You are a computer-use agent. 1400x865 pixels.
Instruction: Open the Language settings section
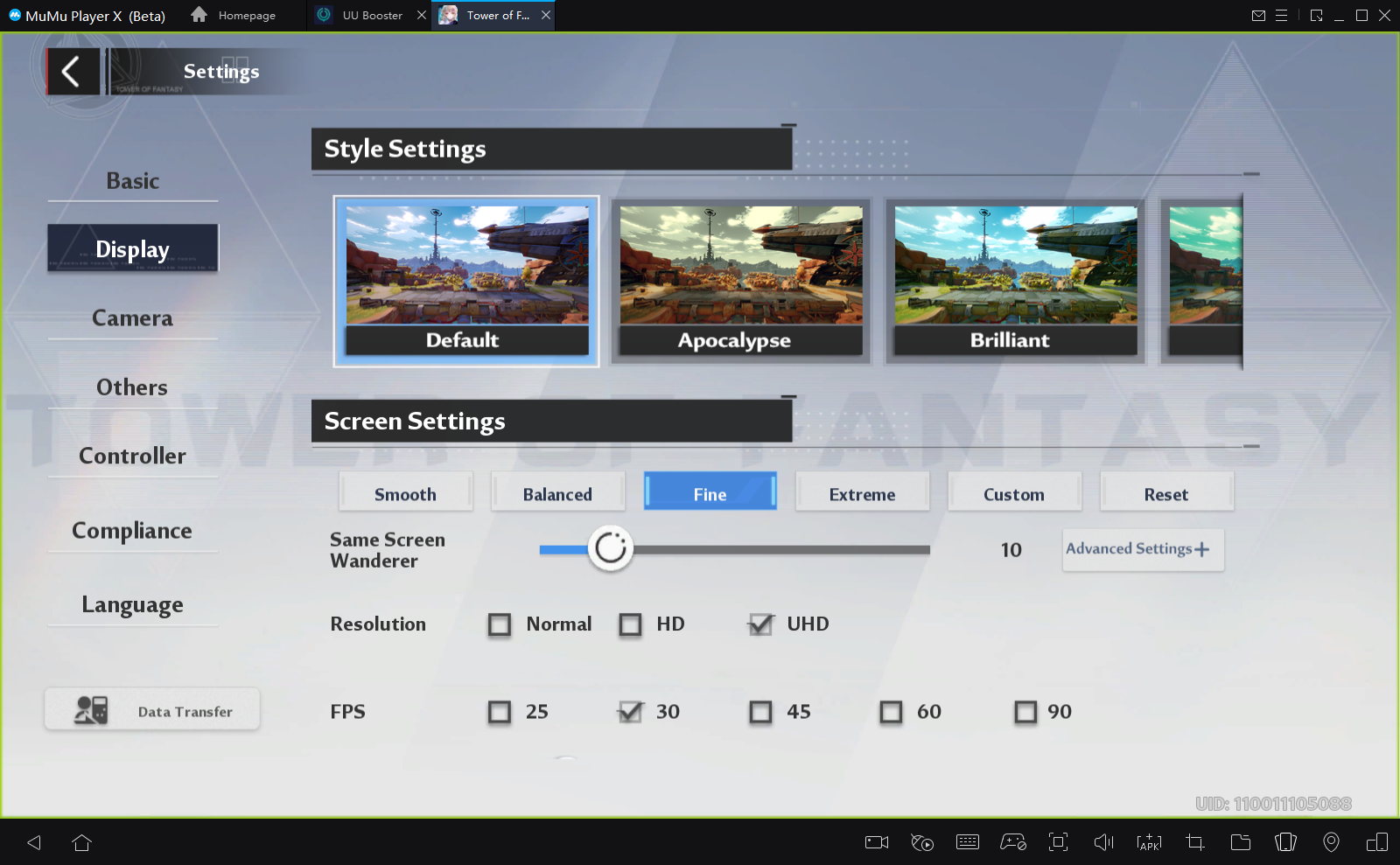[x=133, y=605]
